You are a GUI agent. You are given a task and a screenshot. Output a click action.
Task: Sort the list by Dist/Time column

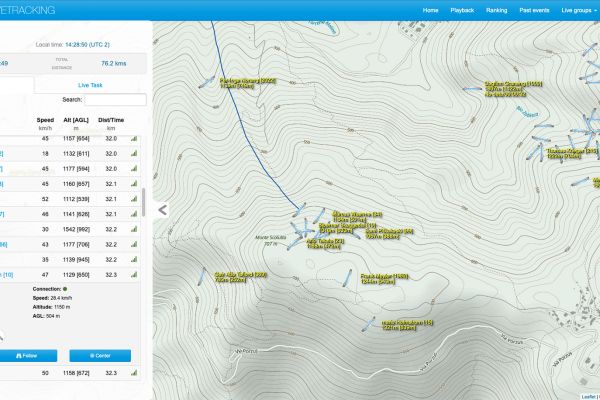click(x=111, y=120)
